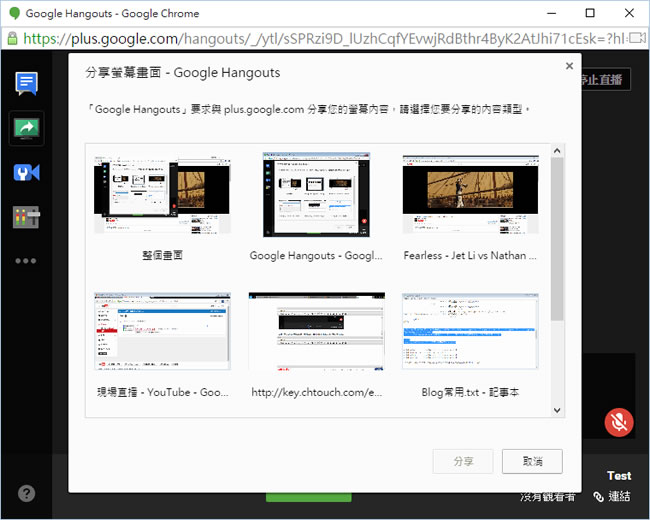Select the Blog常用.txt Notepad thumbnail
Screen dimensions: 650x520
[x=470, y=335]
